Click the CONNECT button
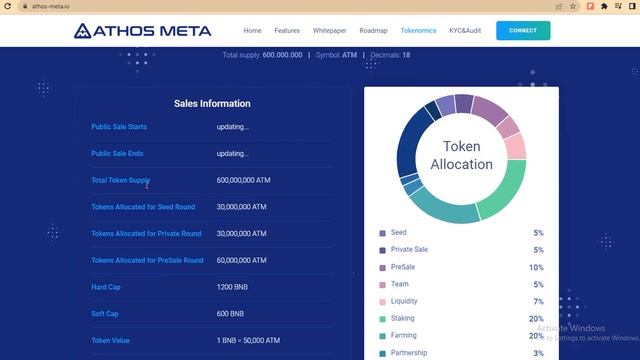 523,31
